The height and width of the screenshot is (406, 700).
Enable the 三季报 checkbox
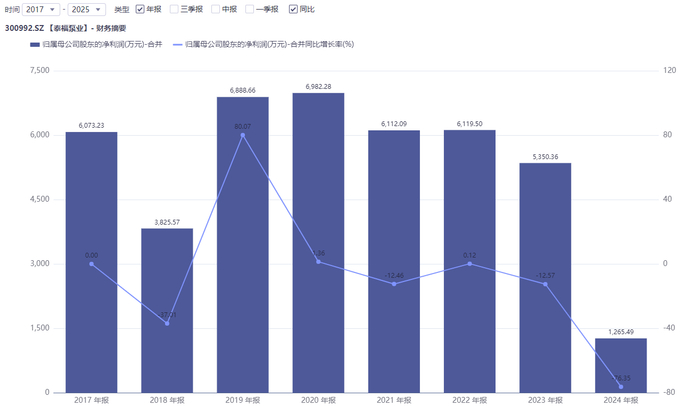174,9
